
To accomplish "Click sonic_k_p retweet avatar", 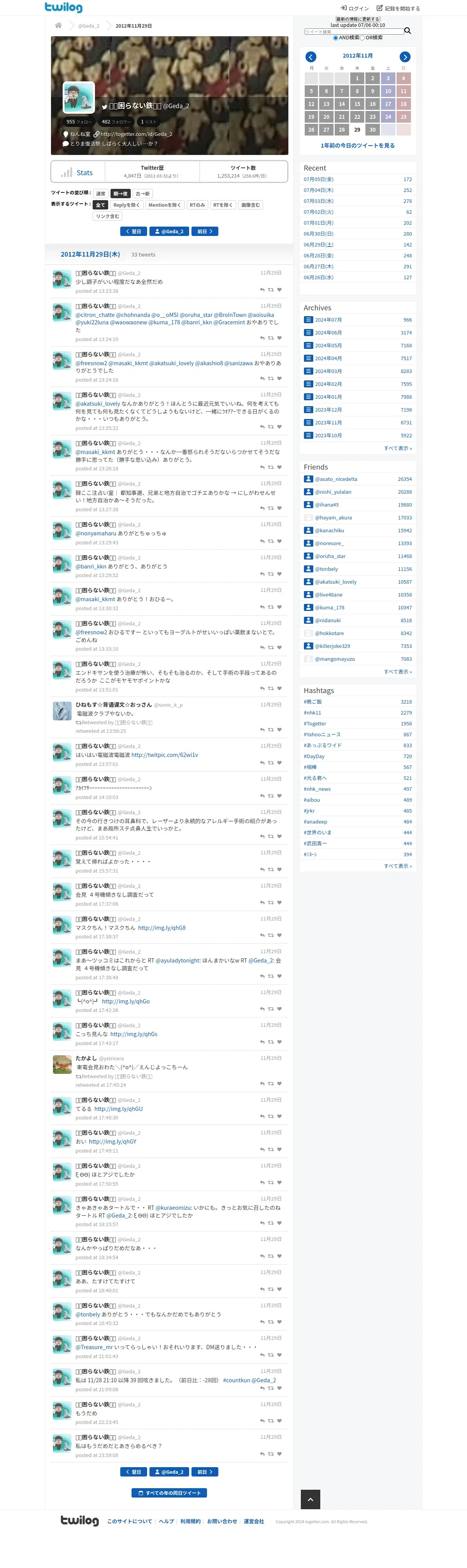I will click(x=62, y=711).
